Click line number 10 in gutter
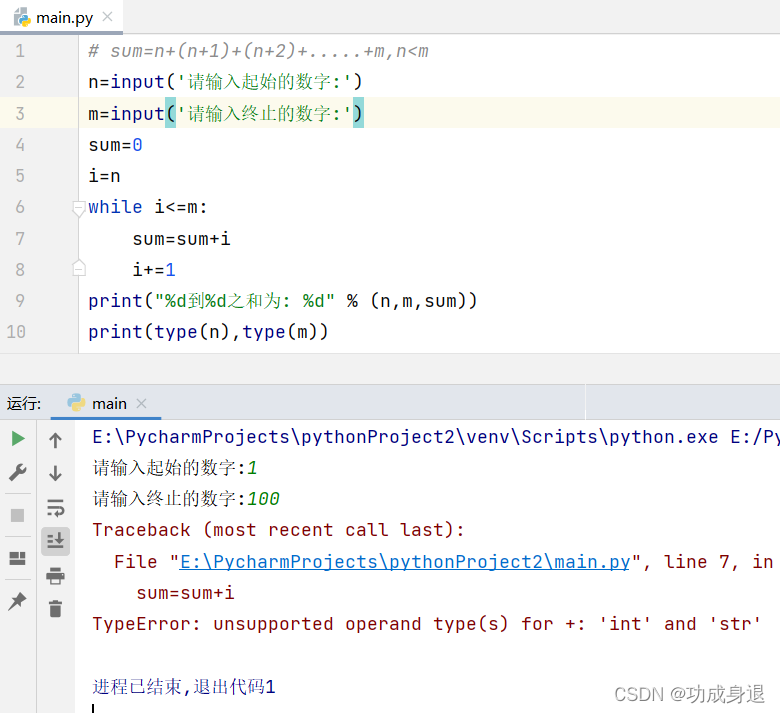 coord(16,332)
